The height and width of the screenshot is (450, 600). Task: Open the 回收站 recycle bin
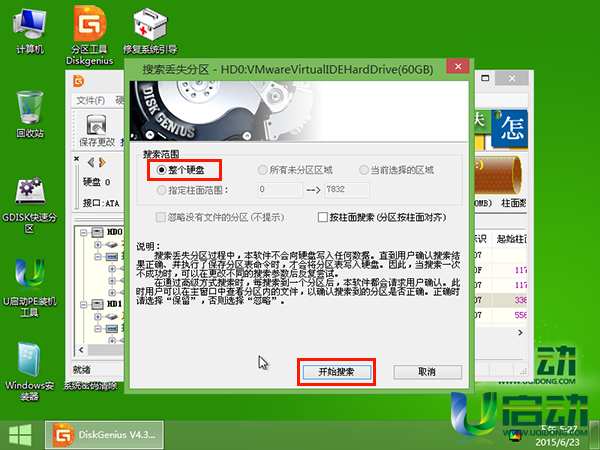(x=30, y=115)
